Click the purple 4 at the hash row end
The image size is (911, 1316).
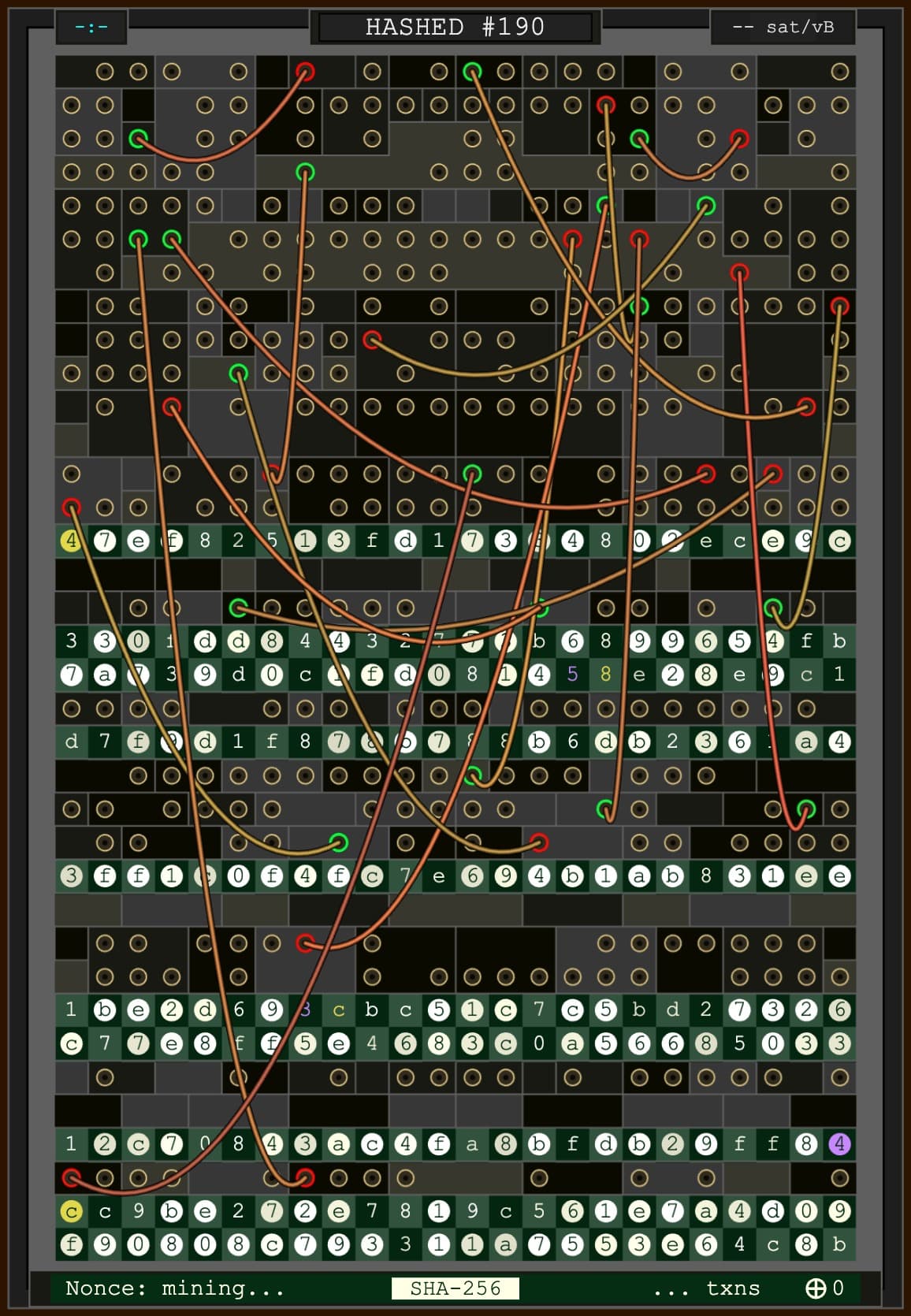point(839,1143)
